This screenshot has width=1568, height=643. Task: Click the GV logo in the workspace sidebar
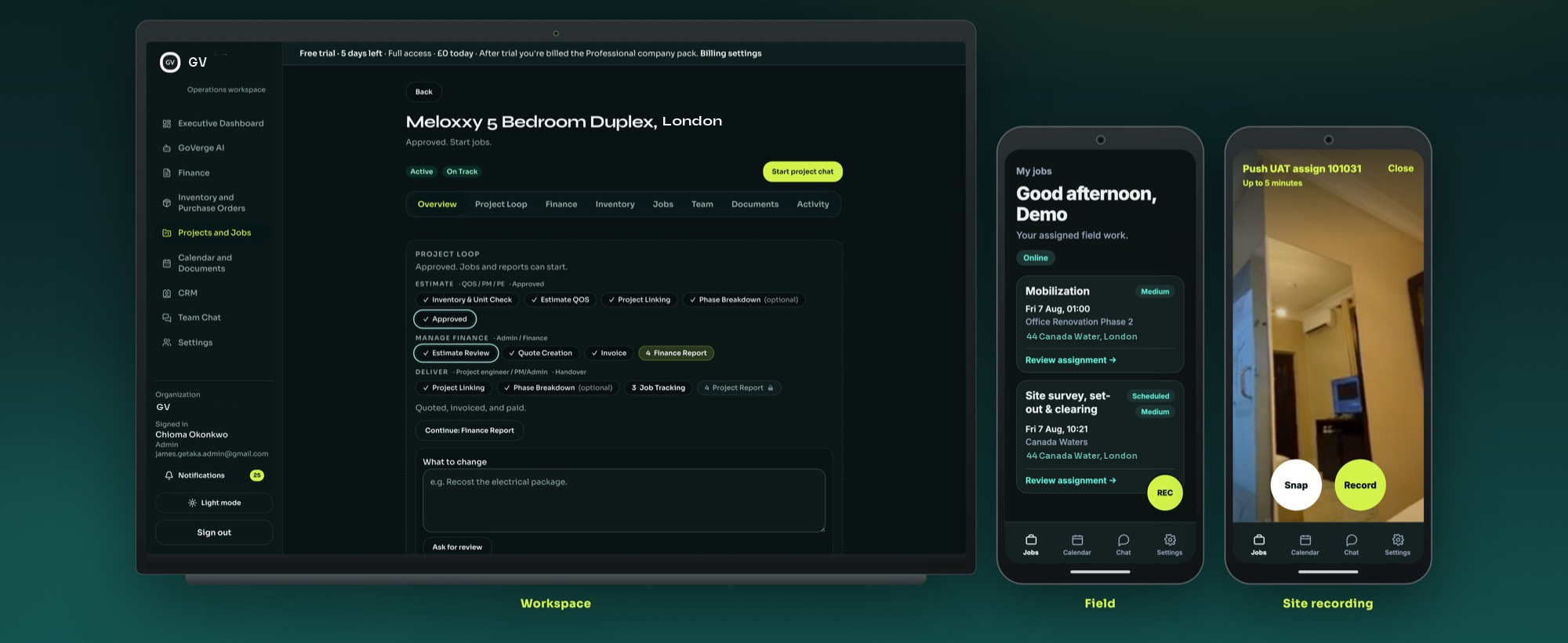tap(170, 62)
